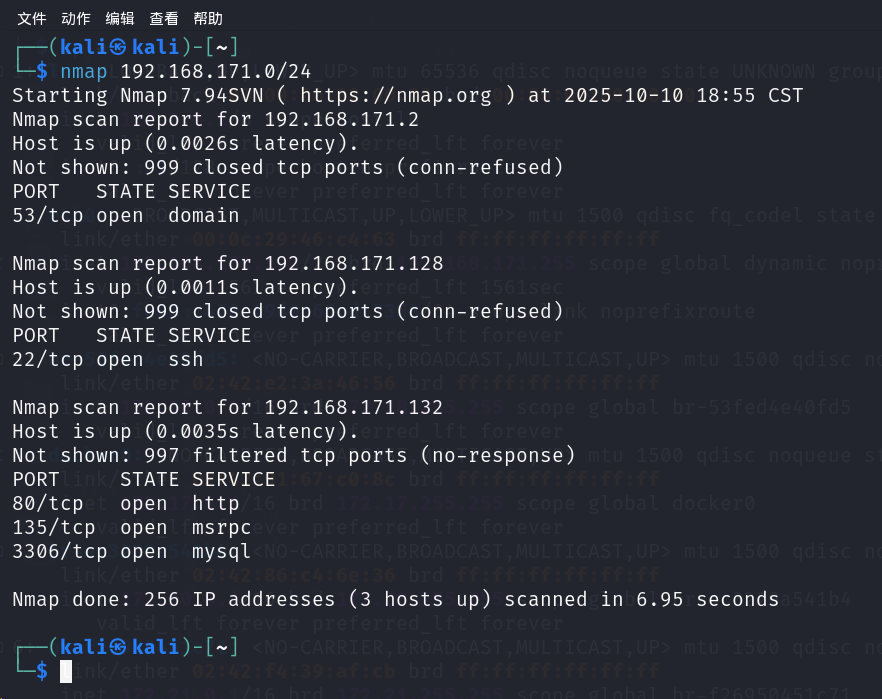
Task: Open the 编辑 (Edit) menu
Action: 119,19
